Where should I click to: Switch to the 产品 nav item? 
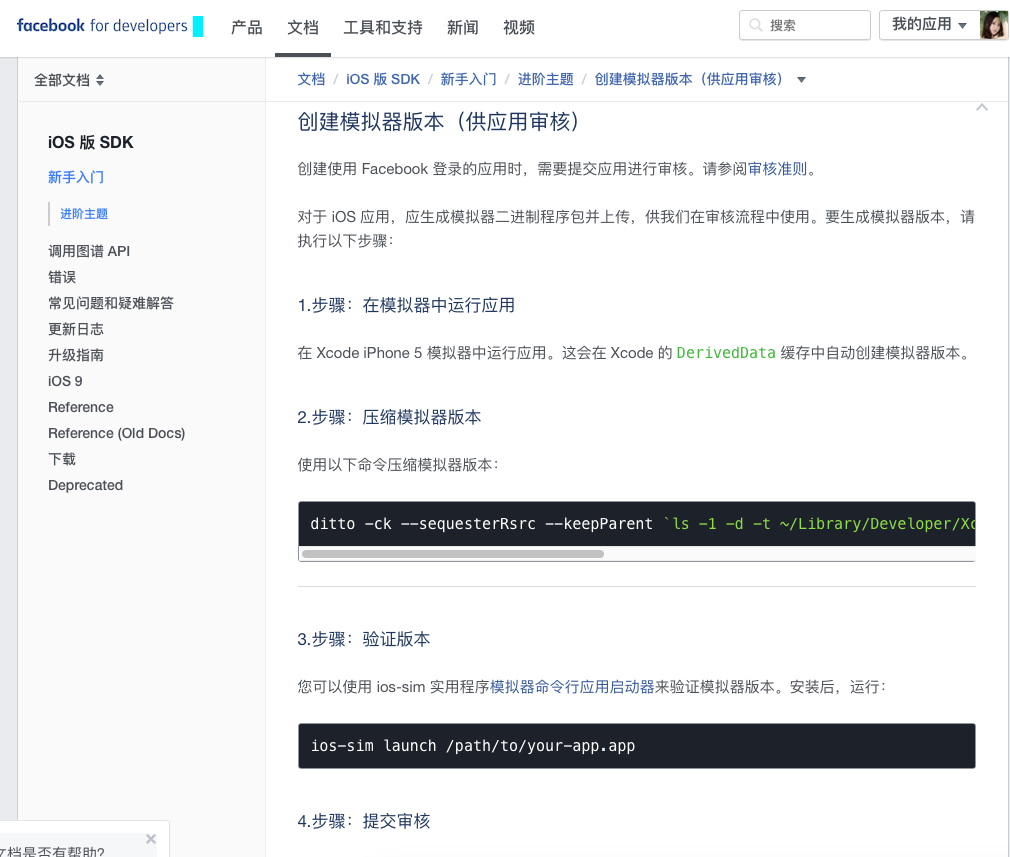[246, 27]
